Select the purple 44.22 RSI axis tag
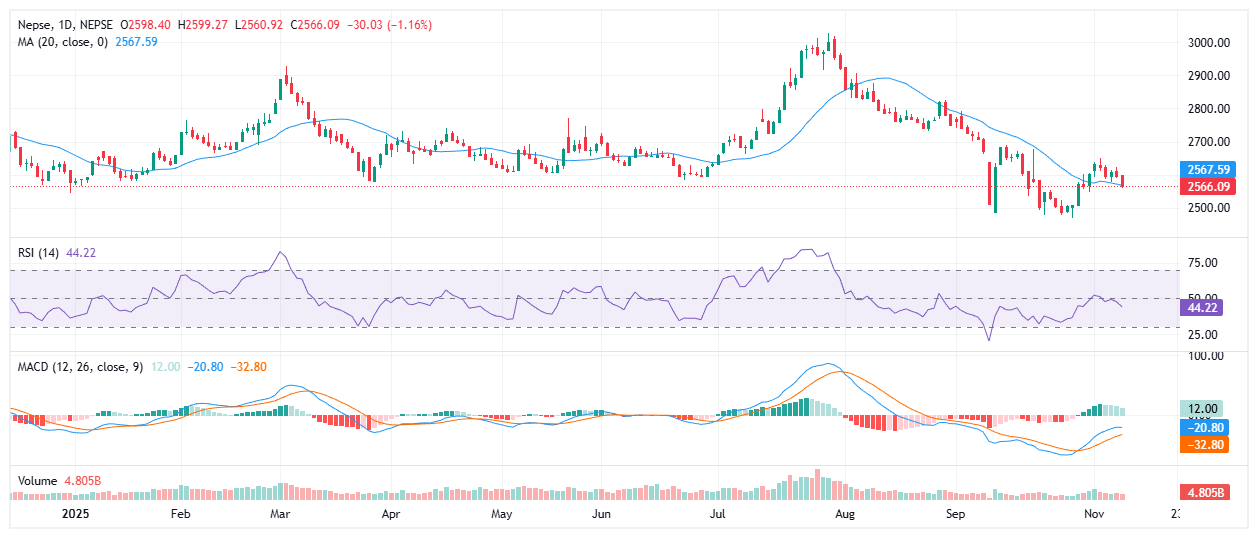Image resolution: width=1258 pixels, height=538 pixels. (x=1203, y=310)
